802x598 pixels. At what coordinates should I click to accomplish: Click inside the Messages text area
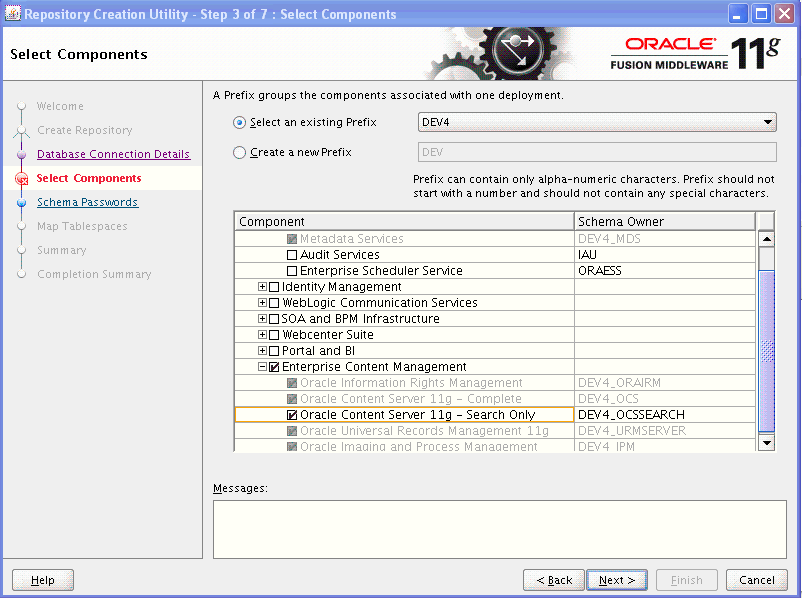(500, 529)
